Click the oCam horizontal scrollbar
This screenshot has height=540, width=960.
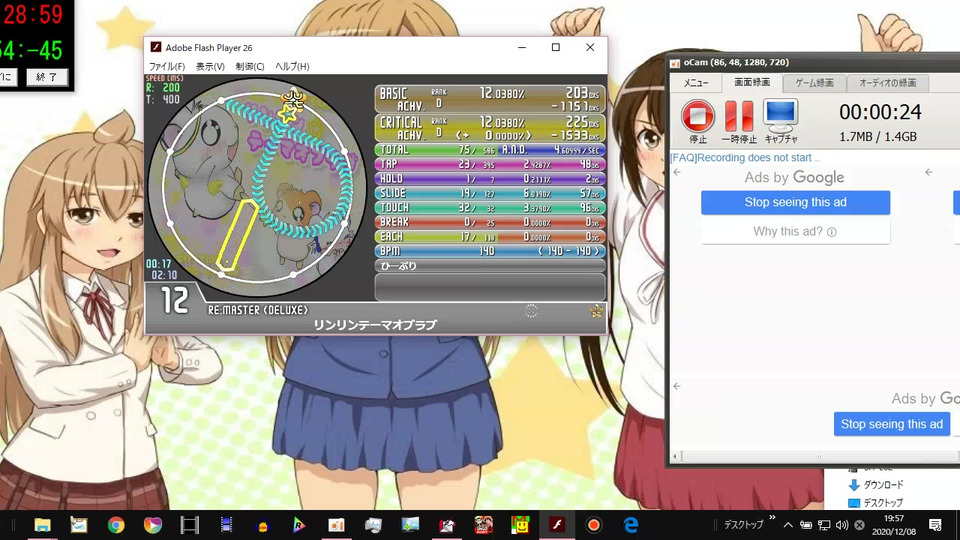(x=820, y=456)
